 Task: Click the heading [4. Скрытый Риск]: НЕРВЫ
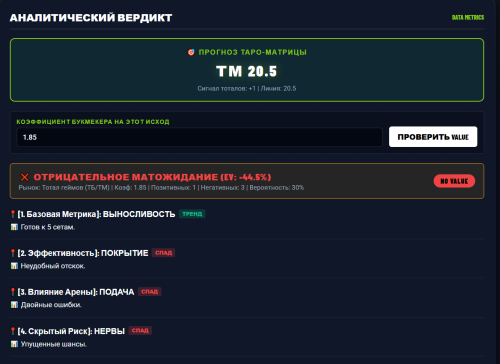point(71,331)
